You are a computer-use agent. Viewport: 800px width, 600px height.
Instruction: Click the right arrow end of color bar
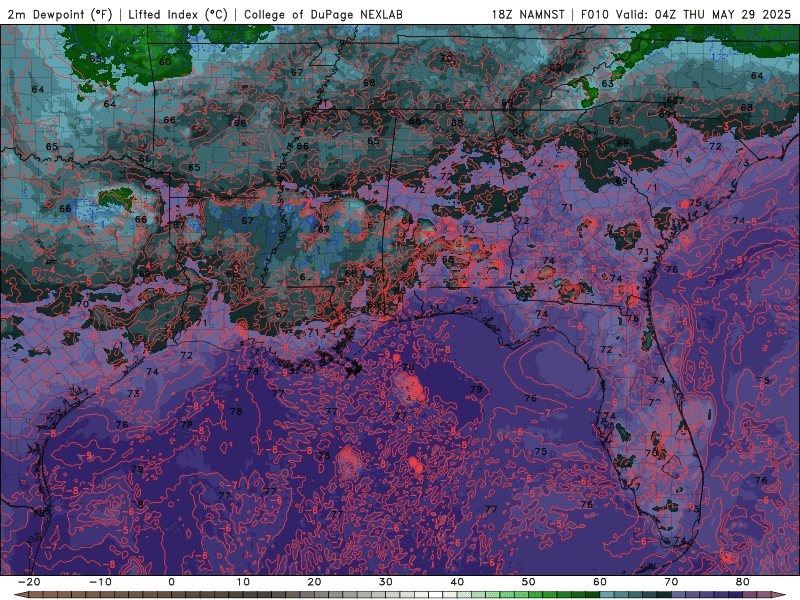pyautogui.click(x=779, y=595)
